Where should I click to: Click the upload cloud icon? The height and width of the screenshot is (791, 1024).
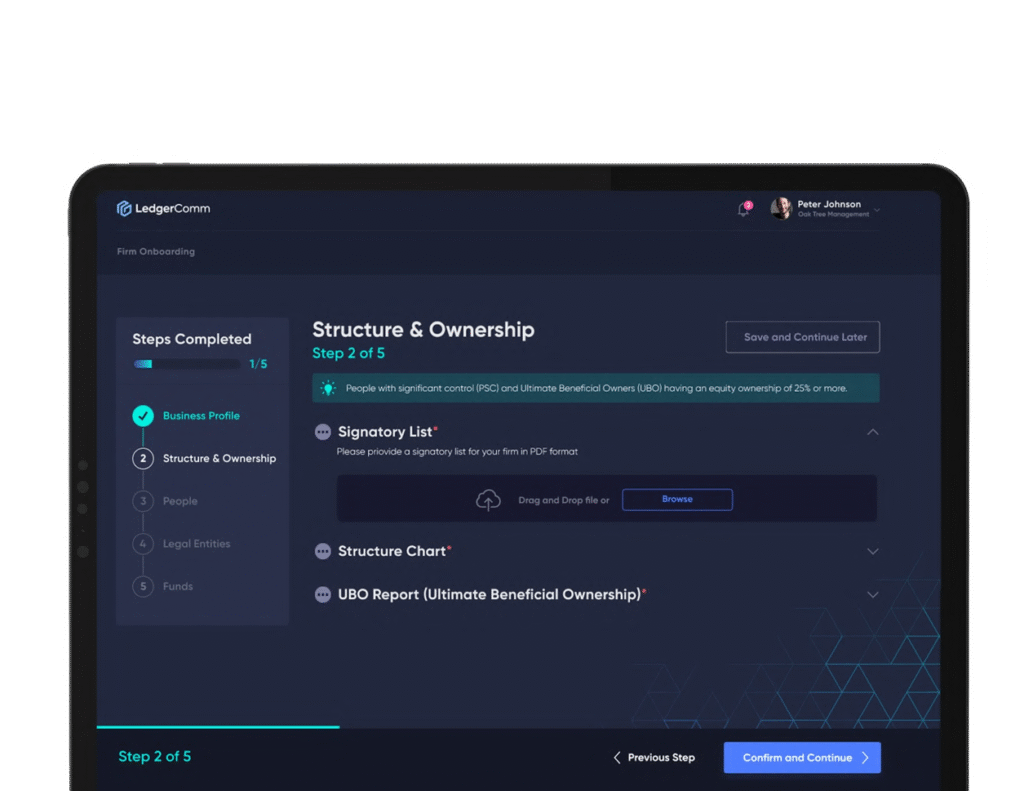pos(488,500)
